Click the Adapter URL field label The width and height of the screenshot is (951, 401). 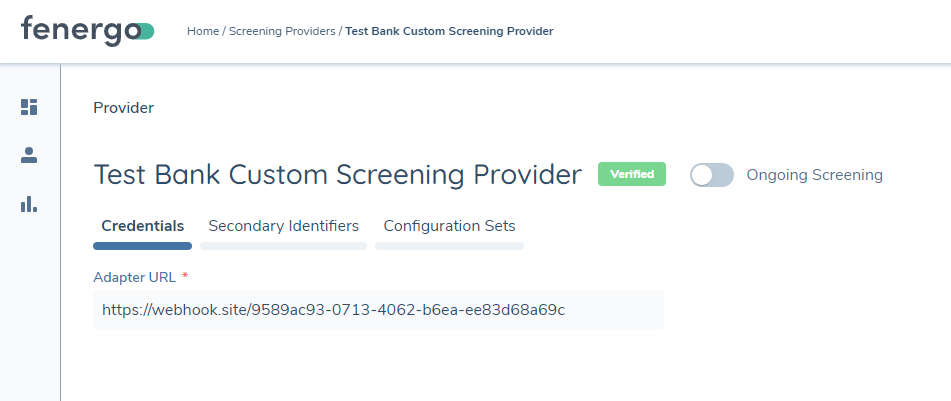[135, 276]
